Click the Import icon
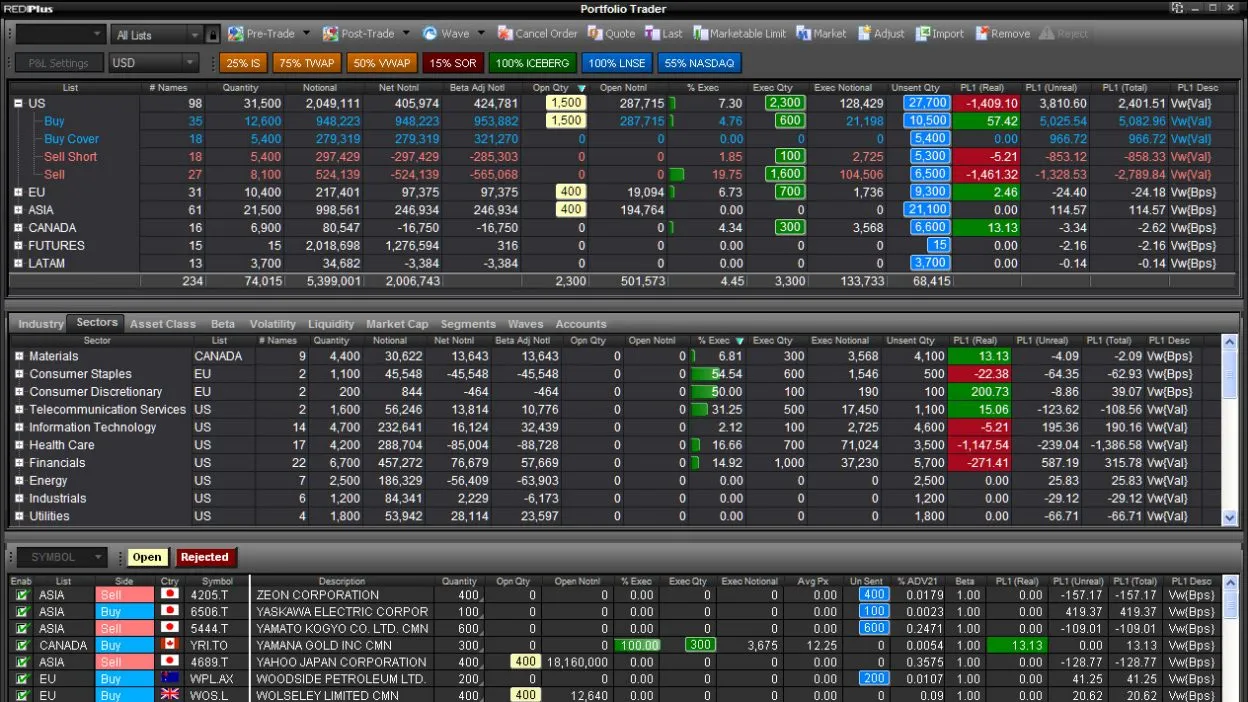The height and width of the screenshot is (702, 1248). [x=922, y=34]
